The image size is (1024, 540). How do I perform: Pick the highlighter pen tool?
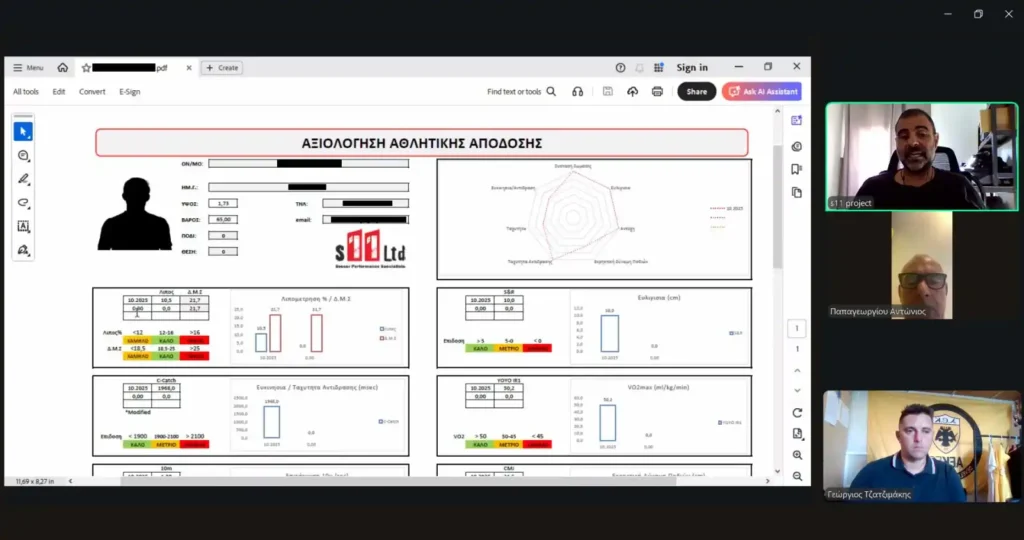point(23,179)
